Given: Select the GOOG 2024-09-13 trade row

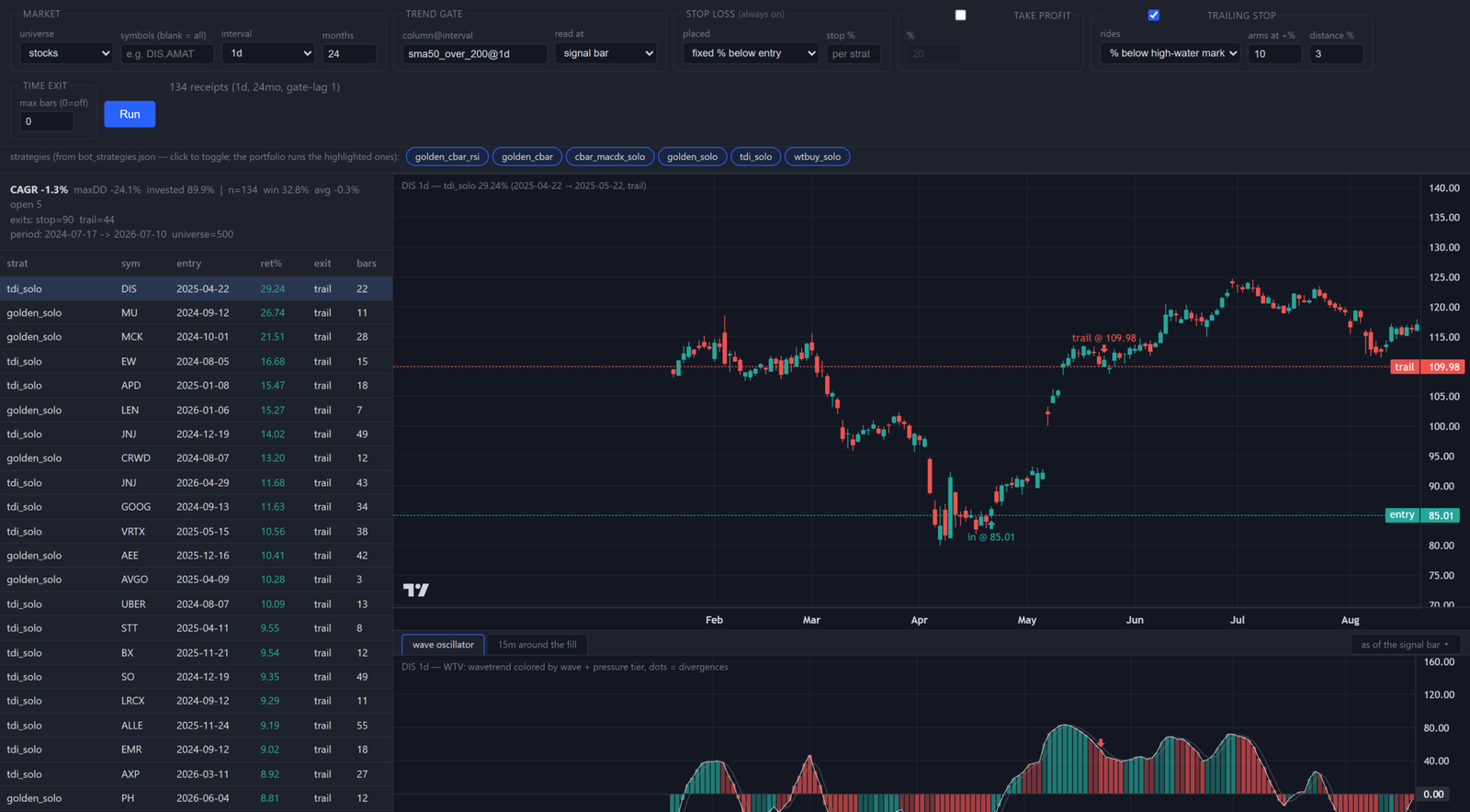Looking at the screenshot, I should [x=196, y=507].
